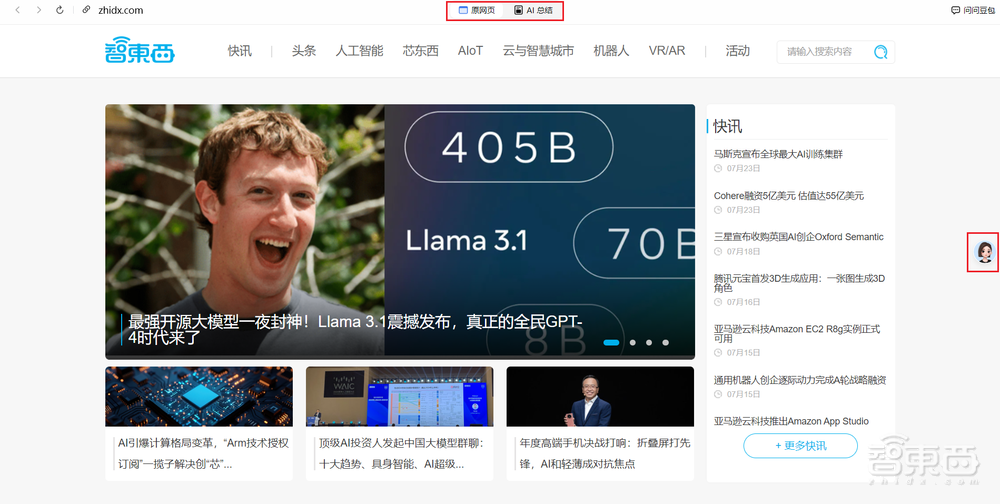Open 腾讯元宝首发3D生成应用 news item
Viewport: 1000px width, 504px height.
pos(799,283)
